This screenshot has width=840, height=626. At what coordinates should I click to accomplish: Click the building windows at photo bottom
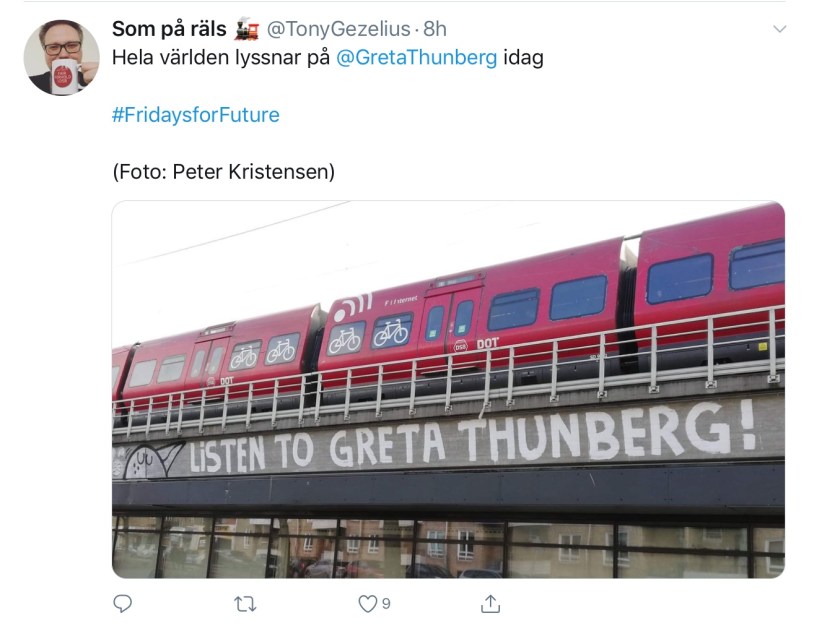coord(440,548)
